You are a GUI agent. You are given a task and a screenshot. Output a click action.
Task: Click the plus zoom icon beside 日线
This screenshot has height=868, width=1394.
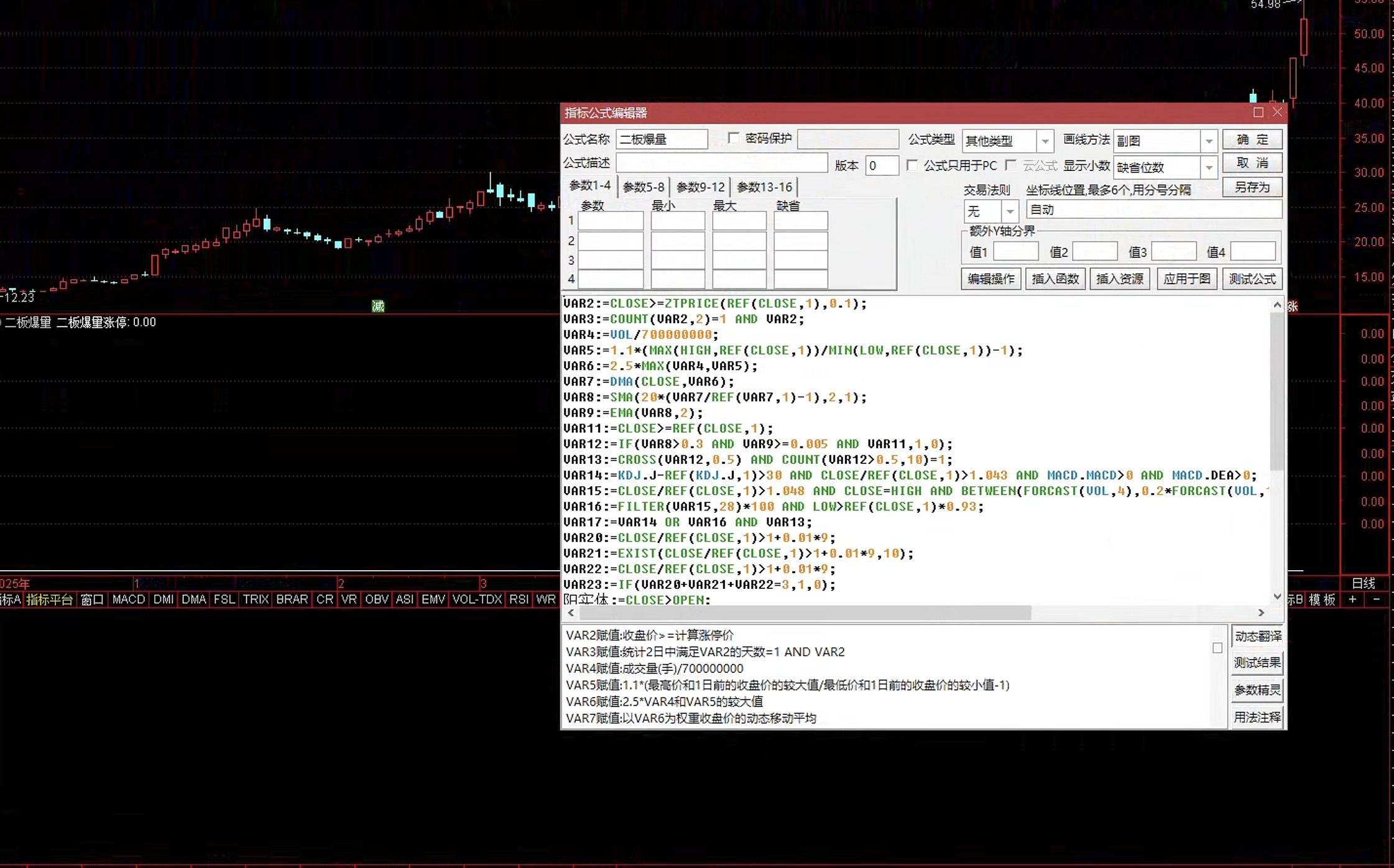point(1352,599)
